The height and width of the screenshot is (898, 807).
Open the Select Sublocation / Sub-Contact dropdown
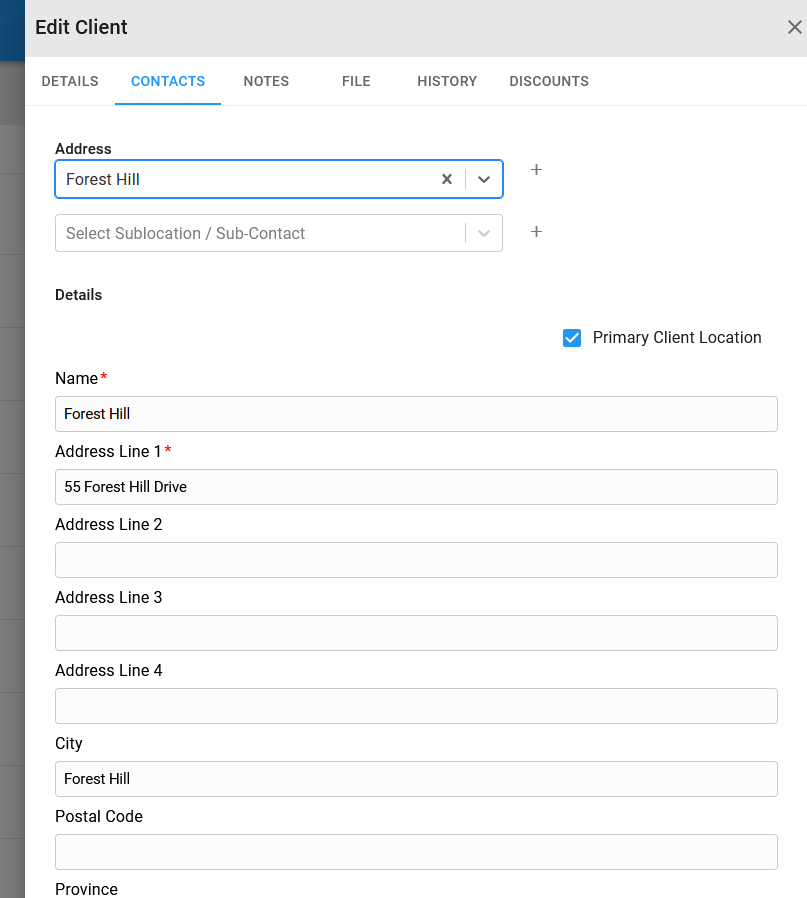click(x=279, y=233)
